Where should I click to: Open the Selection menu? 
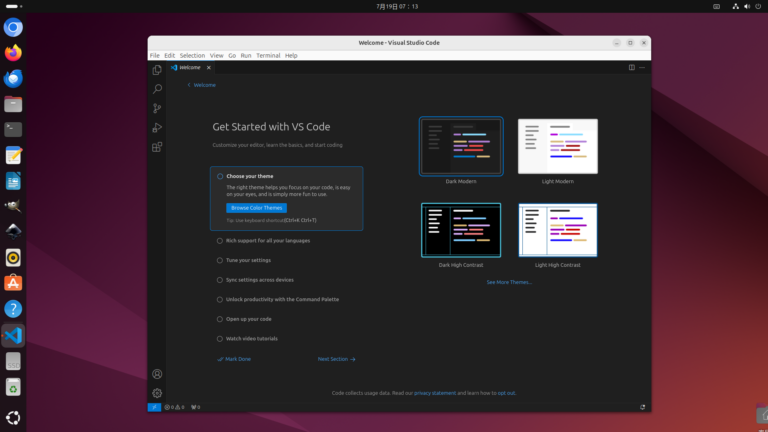coord(192,56)
